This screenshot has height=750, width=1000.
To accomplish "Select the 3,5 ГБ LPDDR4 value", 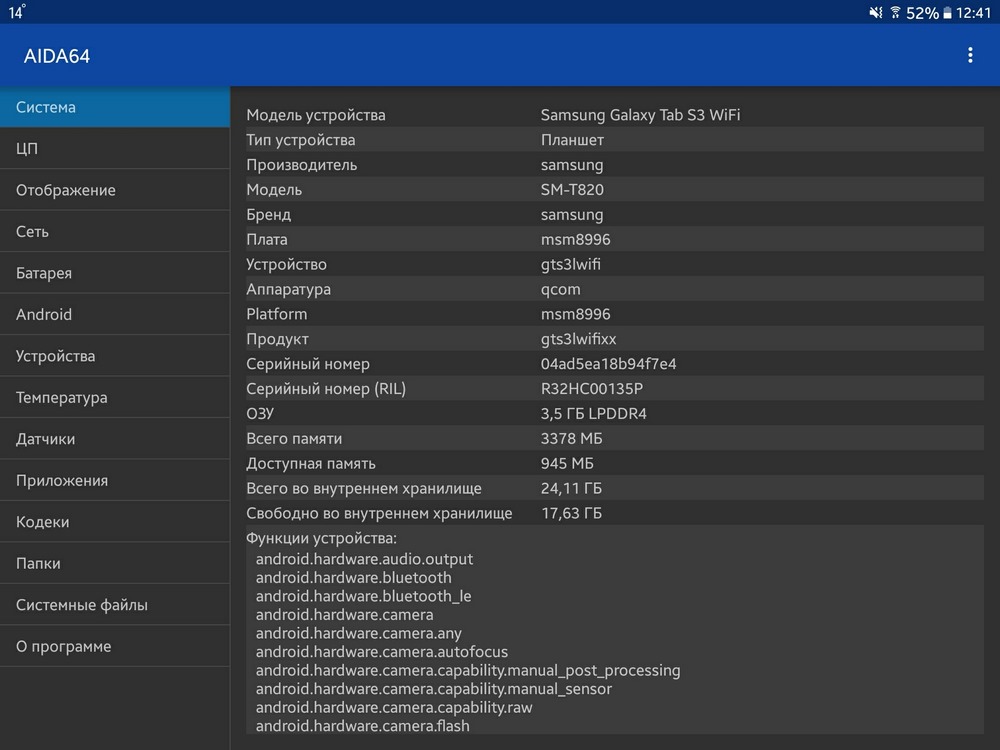I will tap(594, 413).
